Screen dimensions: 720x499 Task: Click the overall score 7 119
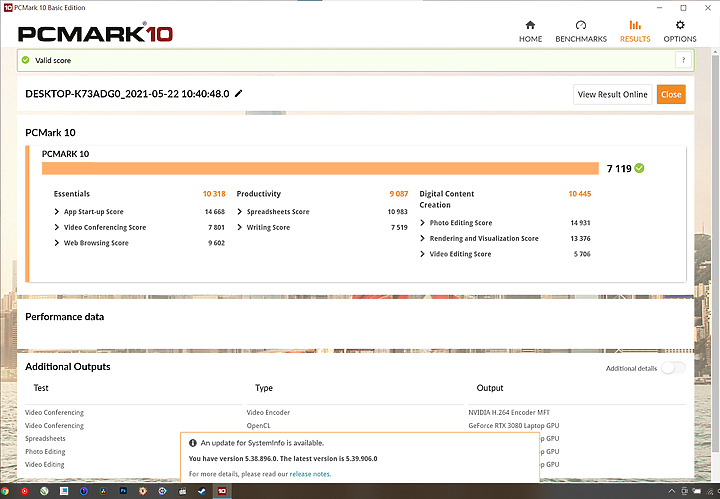[x=619, y=168]
